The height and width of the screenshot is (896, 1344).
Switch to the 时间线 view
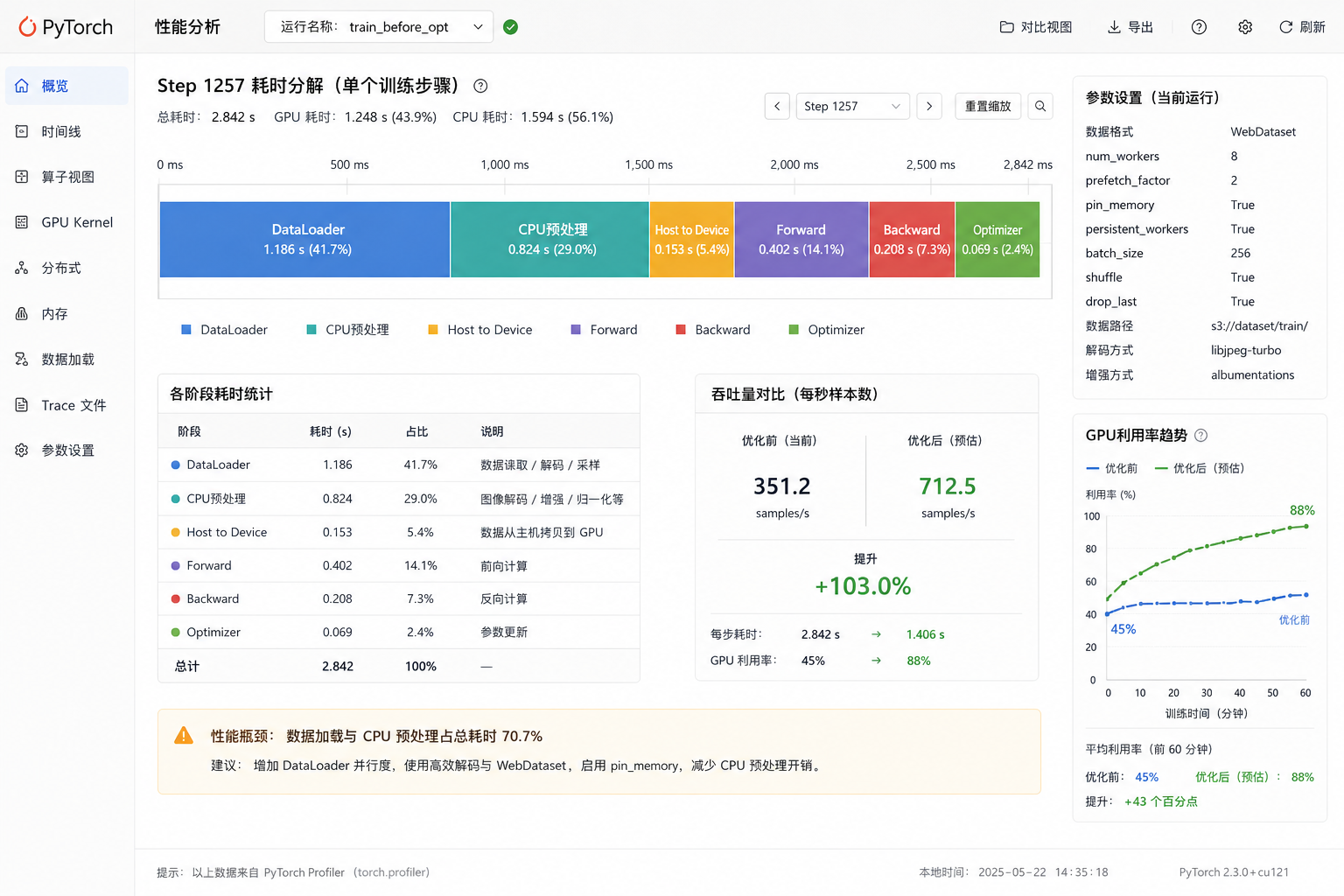pos(66,131)
